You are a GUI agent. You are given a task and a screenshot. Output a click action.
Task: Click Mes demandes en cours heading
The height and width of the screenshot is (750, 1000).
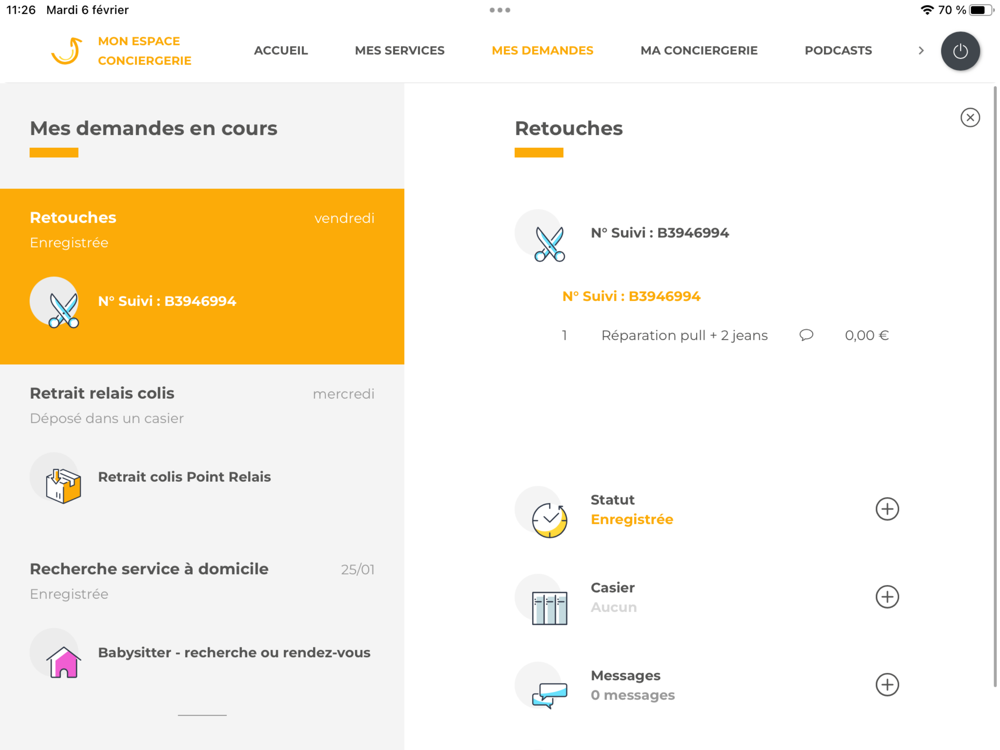[x=154, y=128]
